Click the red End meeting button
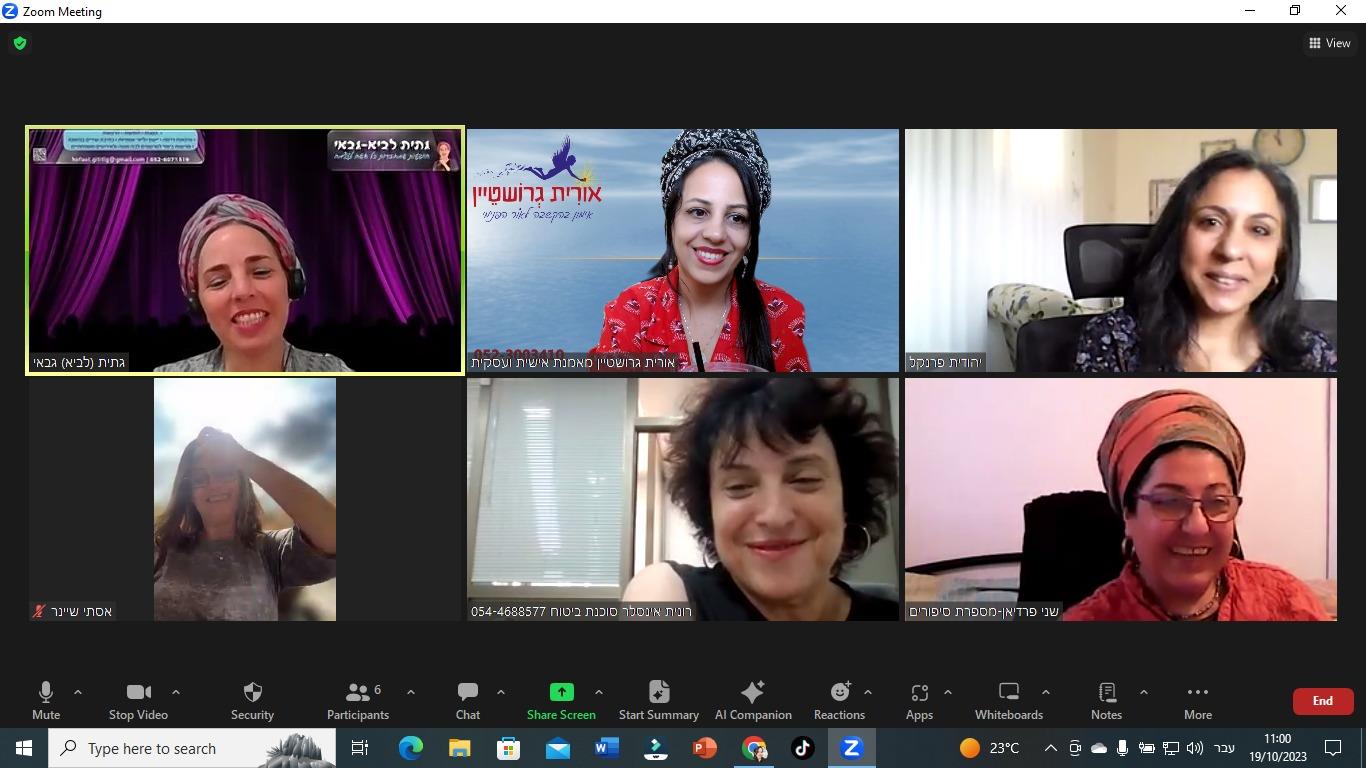Image resolution: width=1366 pixels, height=768 pixels. (1323, 701)
